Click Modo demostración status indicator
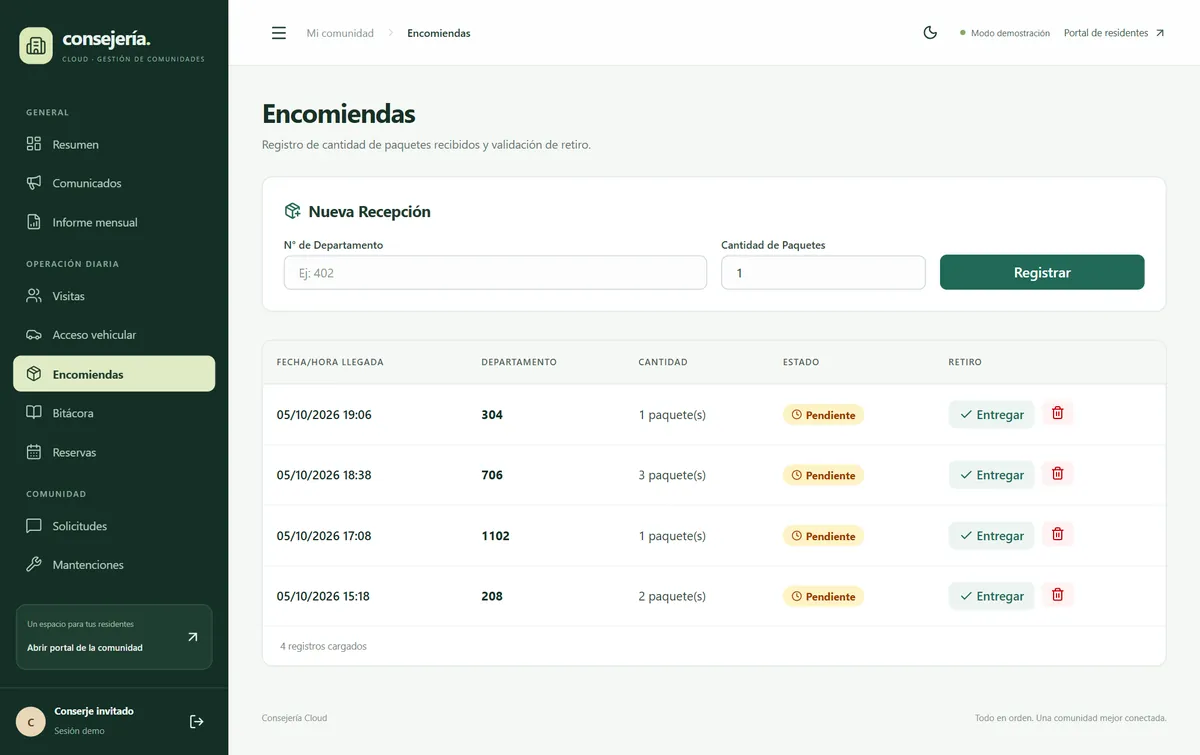The image size is (1200, 755). tap(1005, 33)
